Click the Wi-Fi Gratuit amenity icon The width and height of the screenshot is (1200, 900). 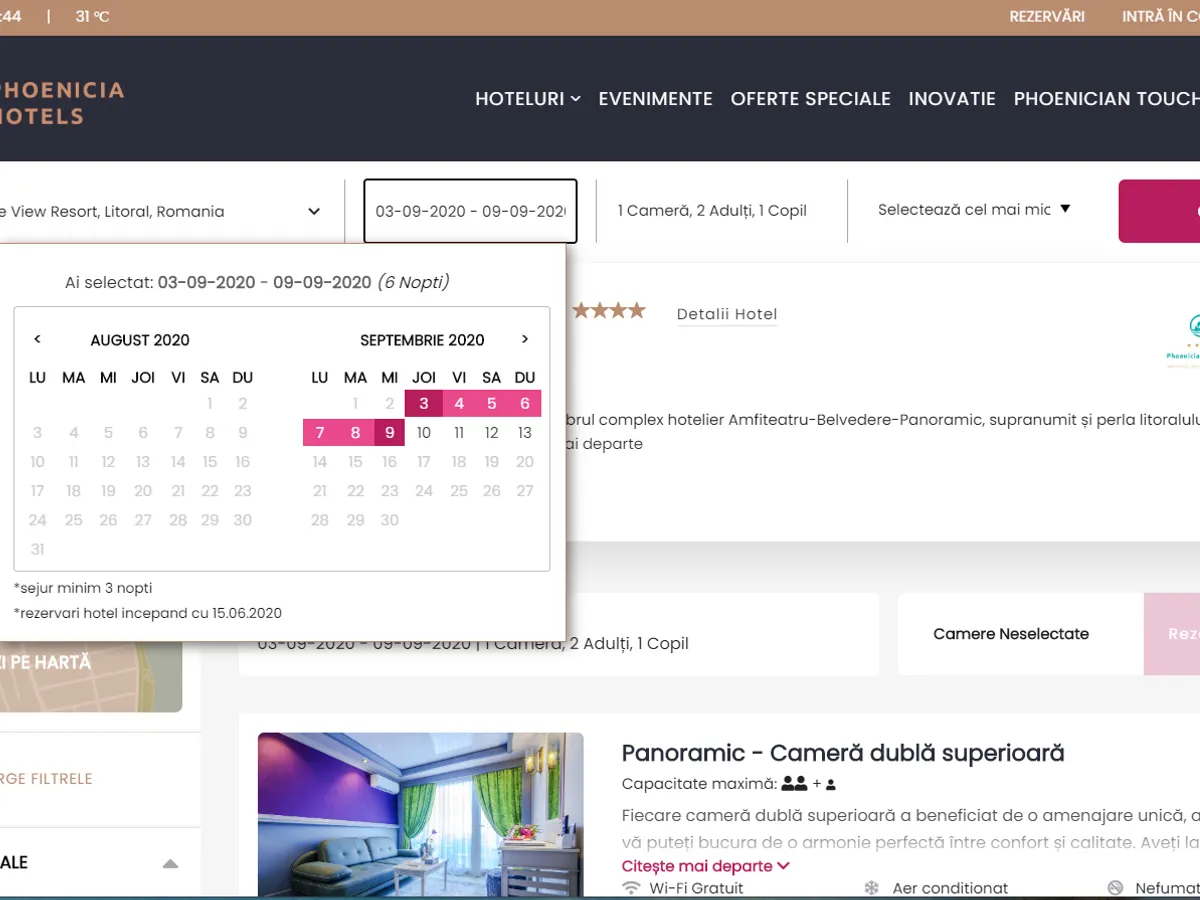coord(631,888)
